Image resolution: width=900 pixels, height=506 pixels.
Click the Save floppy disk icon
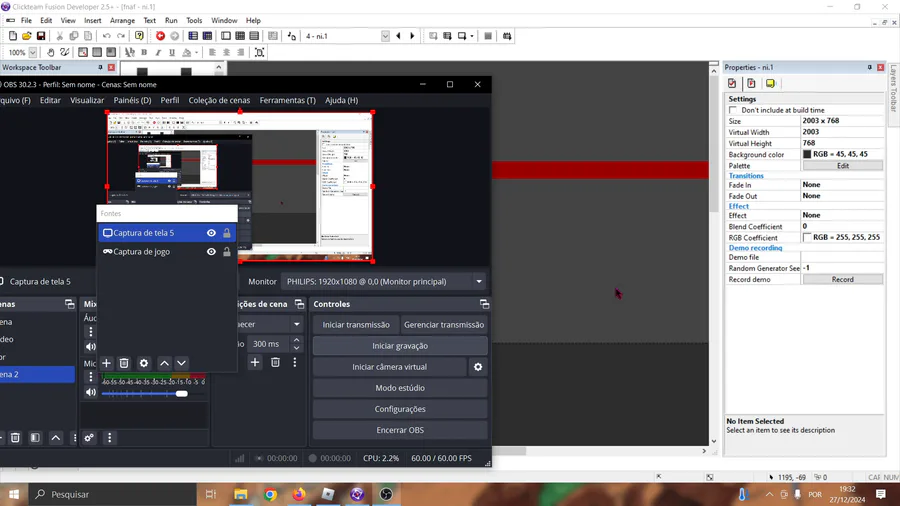pos(41,36)
